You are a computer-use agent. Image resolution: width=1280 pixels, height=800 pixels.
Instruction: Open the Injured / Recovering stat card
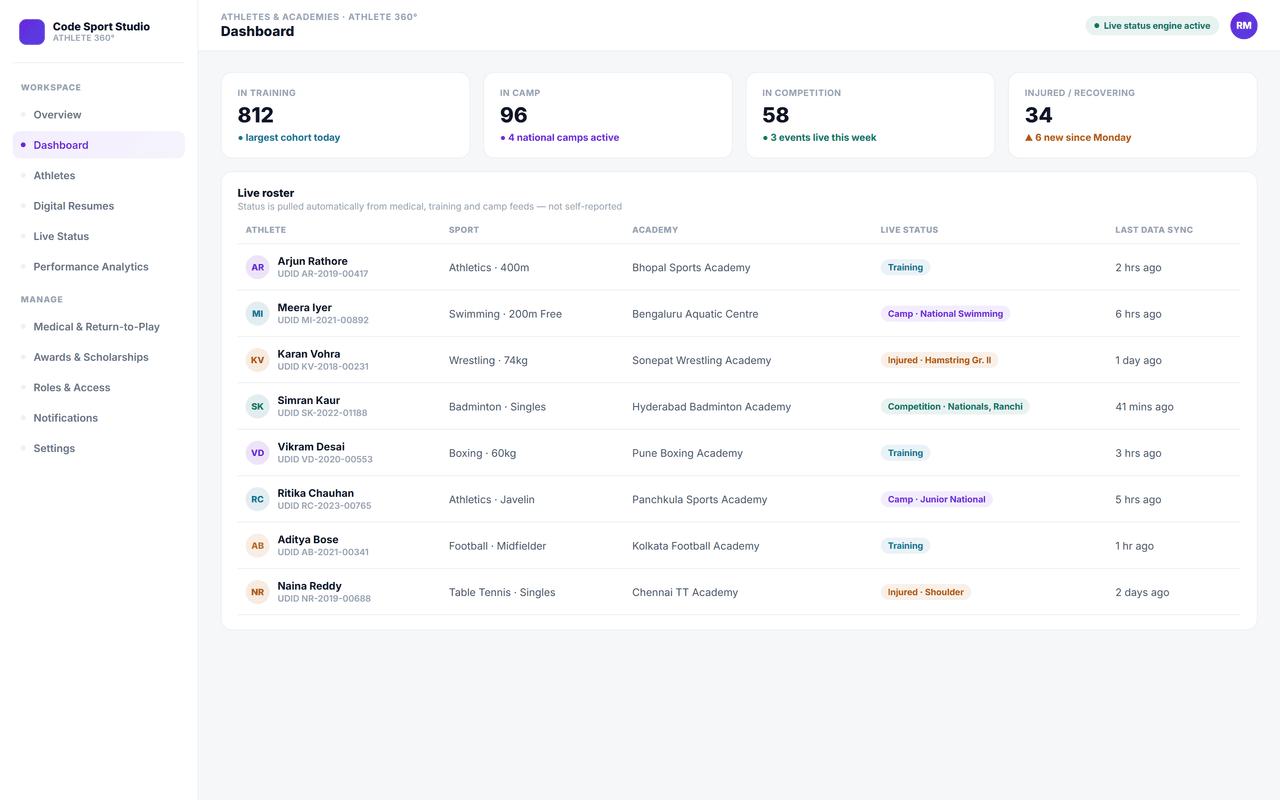pos(1132,115)
